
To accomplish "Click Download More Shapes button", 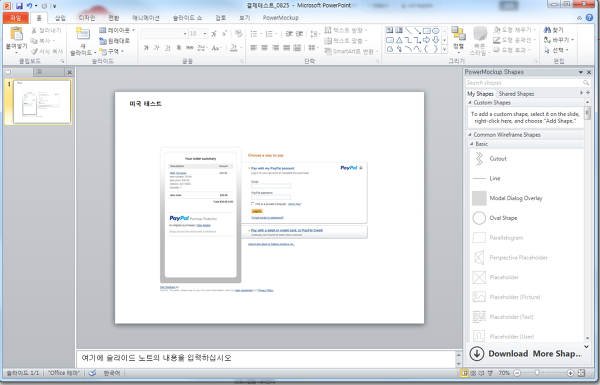I will [526, 354].
